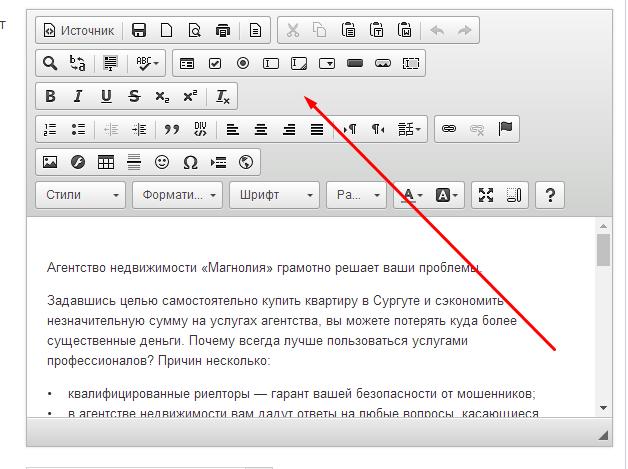
Task: Decrease the indent
Action: [x=111, y=129]
